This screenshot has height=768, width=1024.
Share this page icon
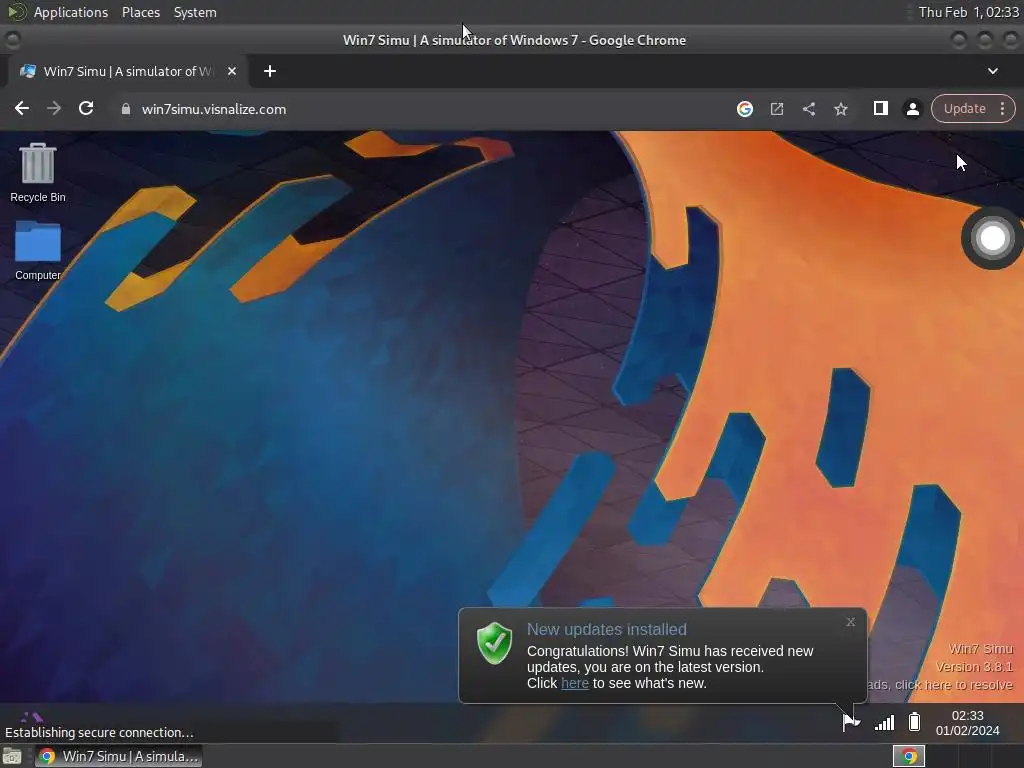pyautogui.click(x=808, y=109)
